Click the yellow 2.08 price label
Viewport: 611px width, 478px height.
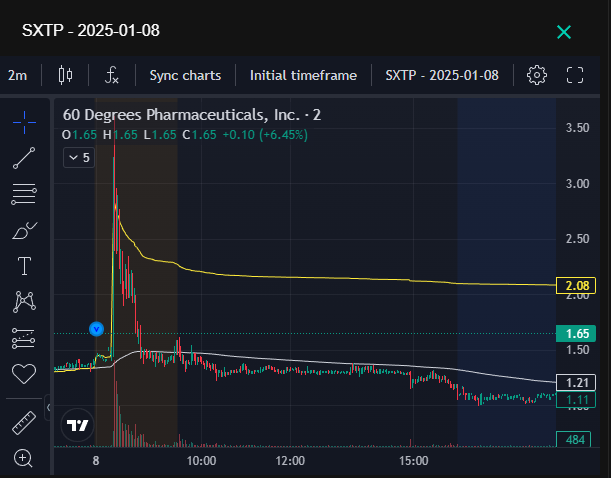click(576, 286)
